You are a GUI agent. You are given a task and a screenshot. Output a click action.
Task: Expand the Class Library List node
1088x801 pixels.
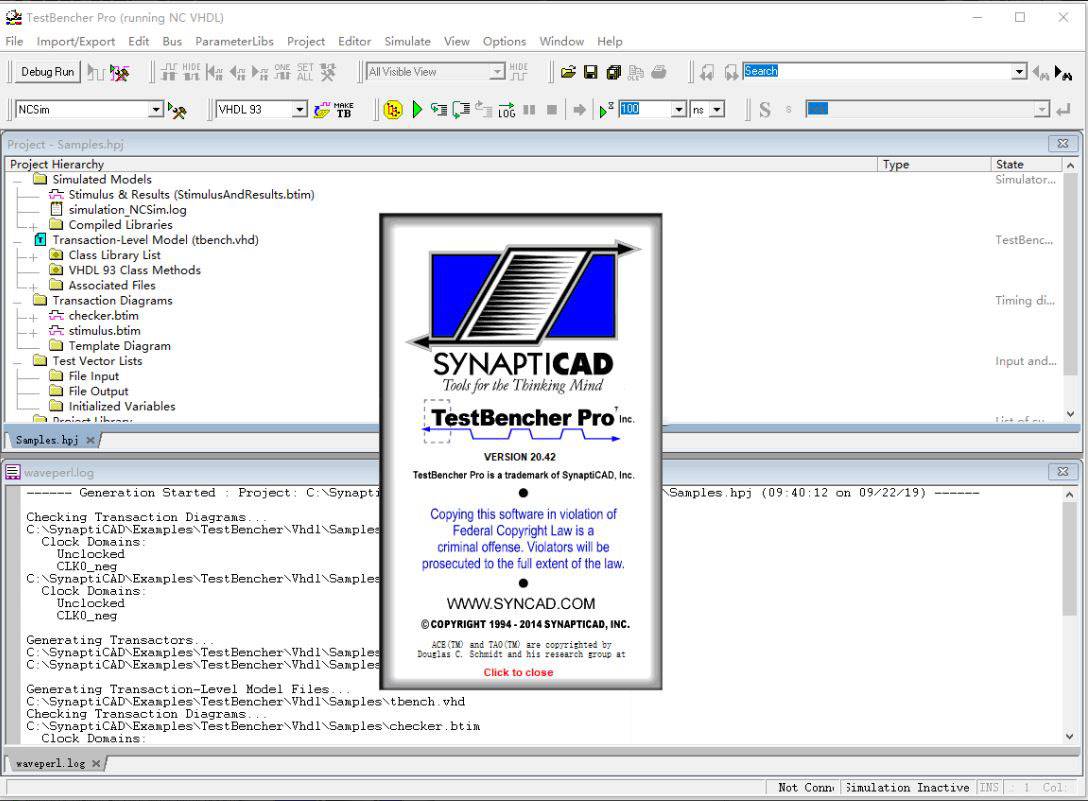click(x=33, y=257)
